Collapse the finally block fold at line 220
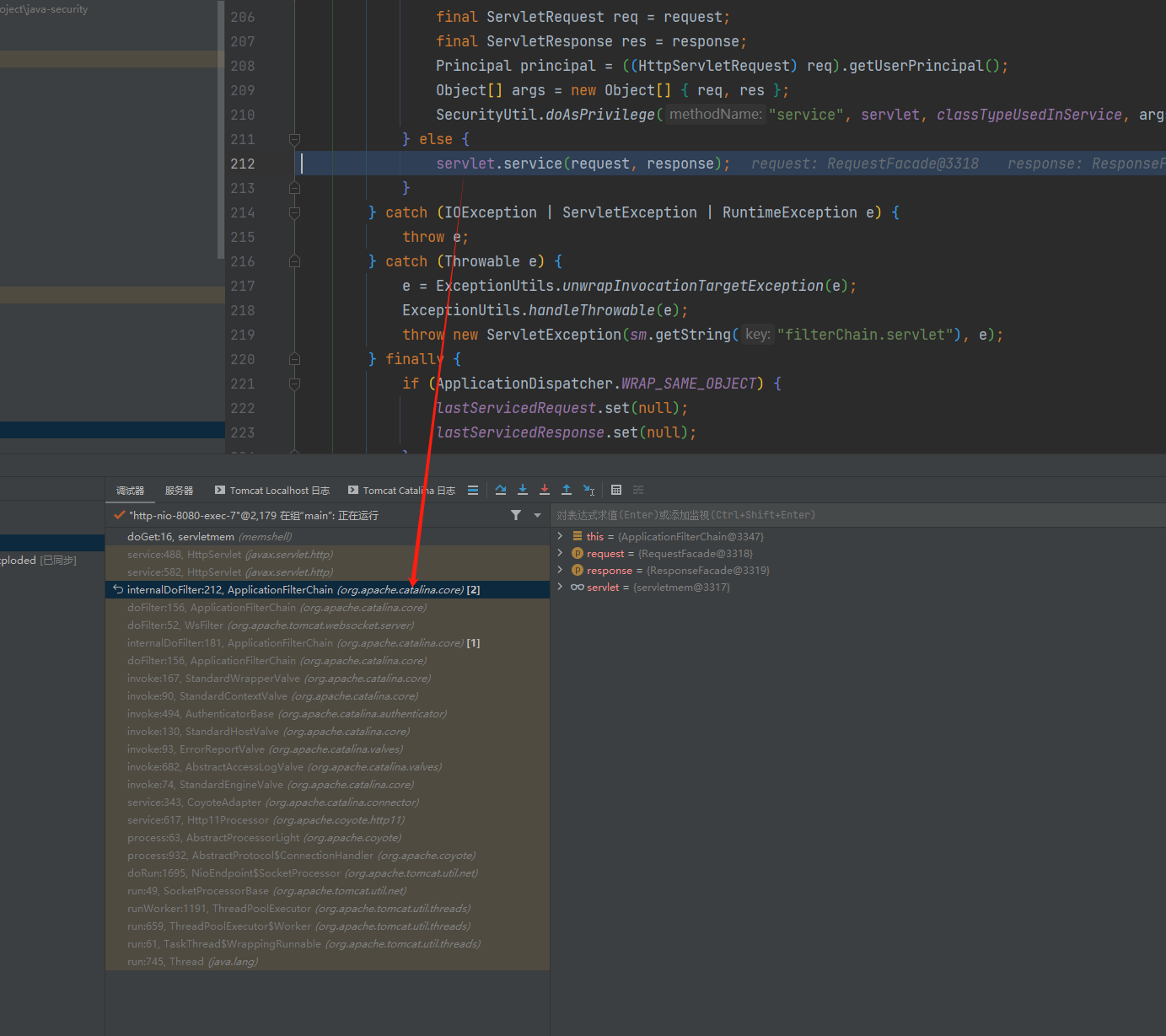The image size is (1166, 1036). pos(294,359)
